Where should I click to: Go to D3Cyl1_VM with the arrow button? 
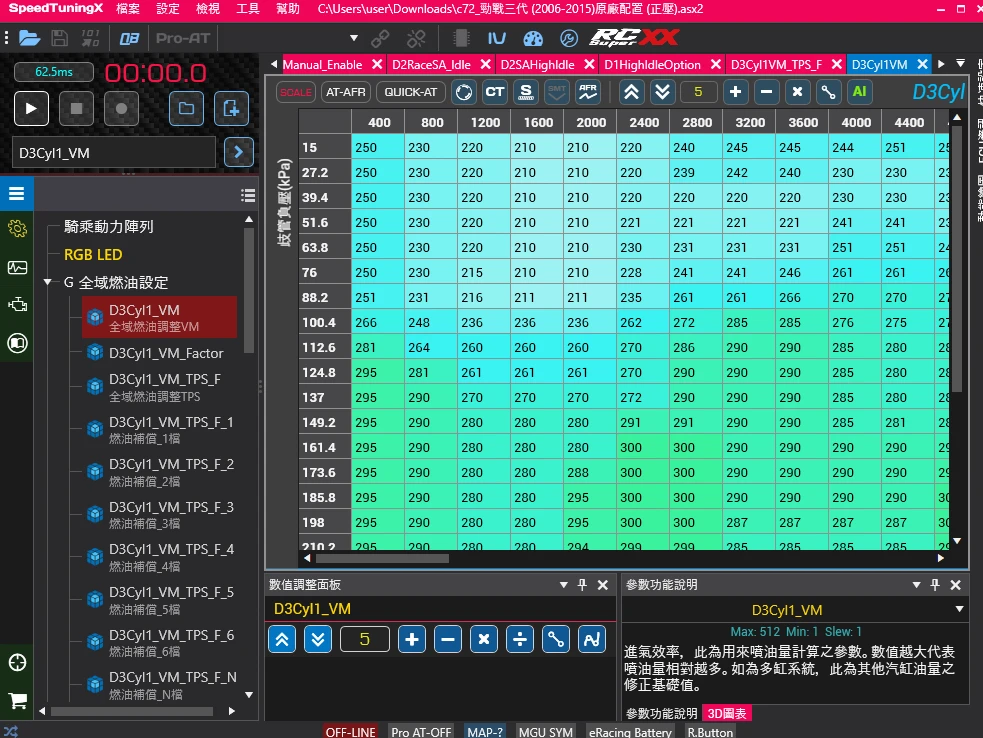tap(238, 152)
